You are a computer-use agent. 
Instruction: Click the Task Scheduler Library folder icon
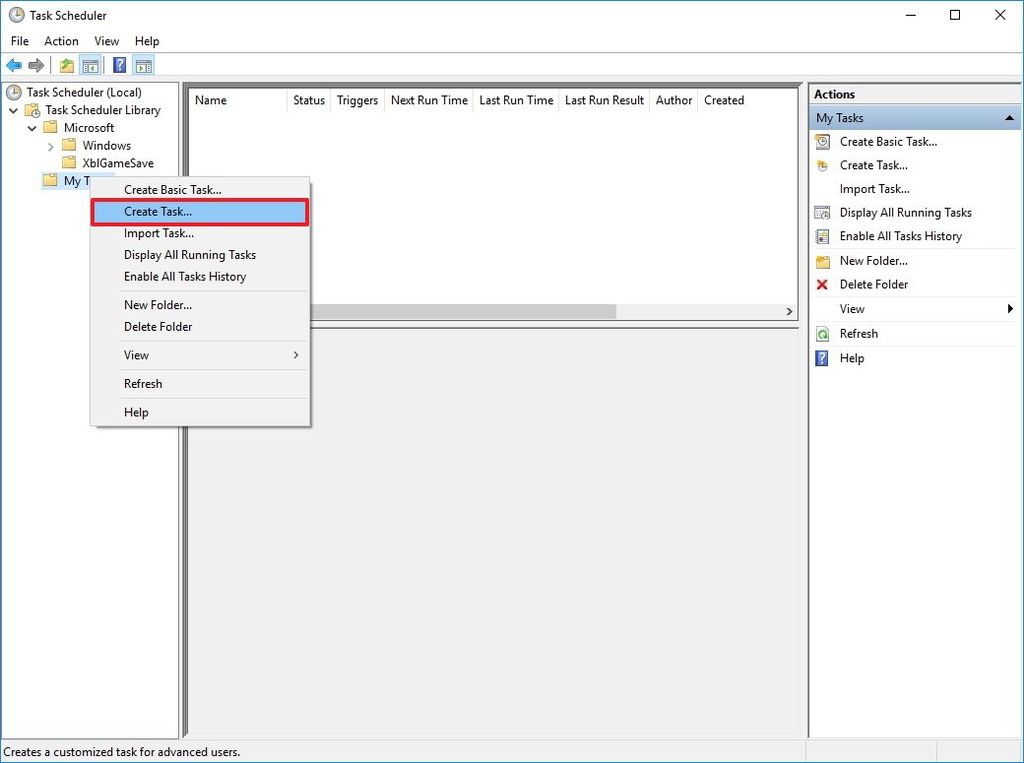[x=33, y=110]
